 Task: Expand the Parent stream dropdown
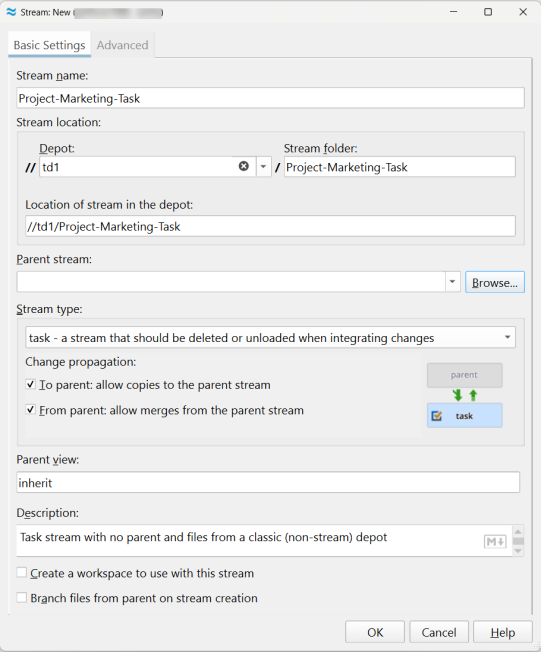pos(452,282)
